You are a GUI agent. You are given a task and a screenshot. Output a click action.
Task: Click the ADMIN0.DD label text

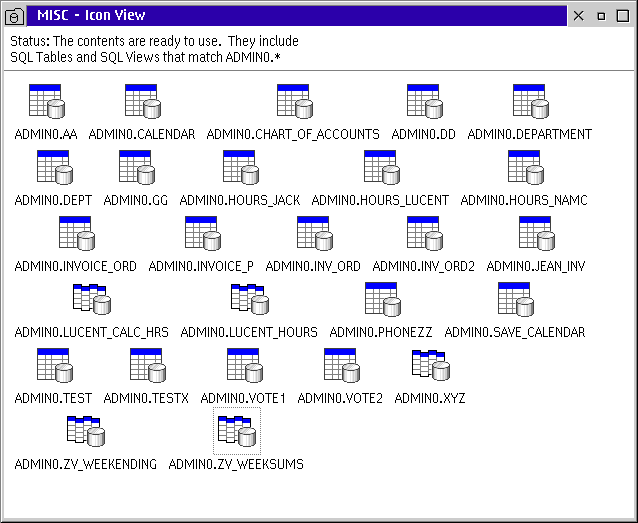[x=424, y=134]
